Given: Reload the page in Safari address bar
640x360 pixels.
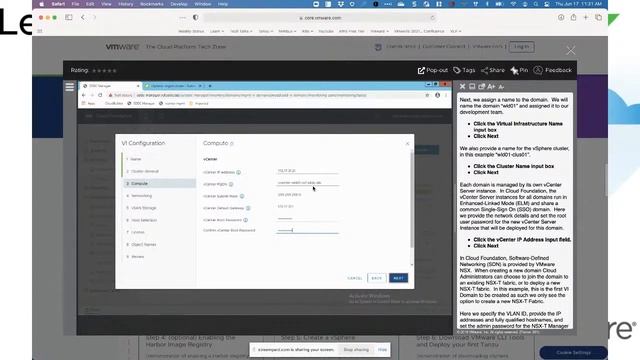Looking at the screenshot, I should 432,18.
